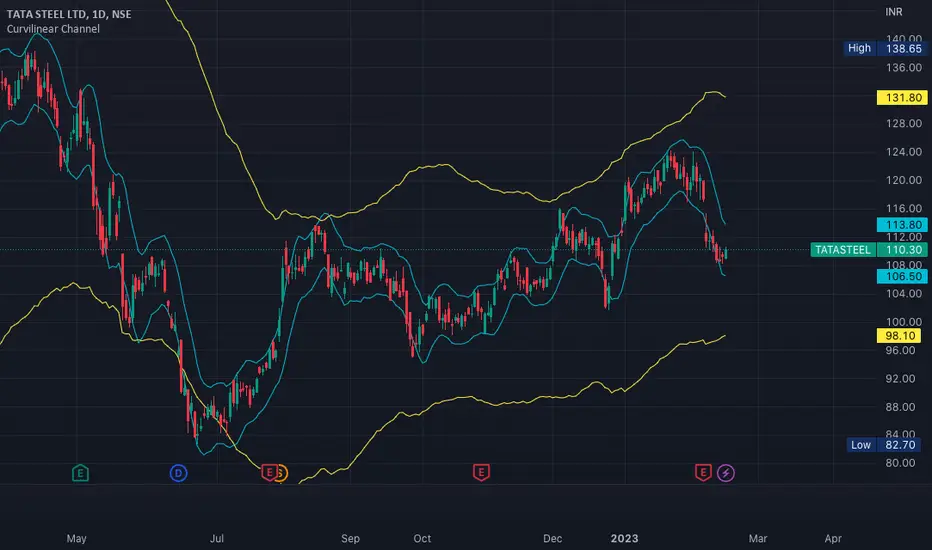Image resolution: width=932 pixels, height=550 pixels.
Task: Click 96.00 on the price axis
Action: (x=901, y=350)
